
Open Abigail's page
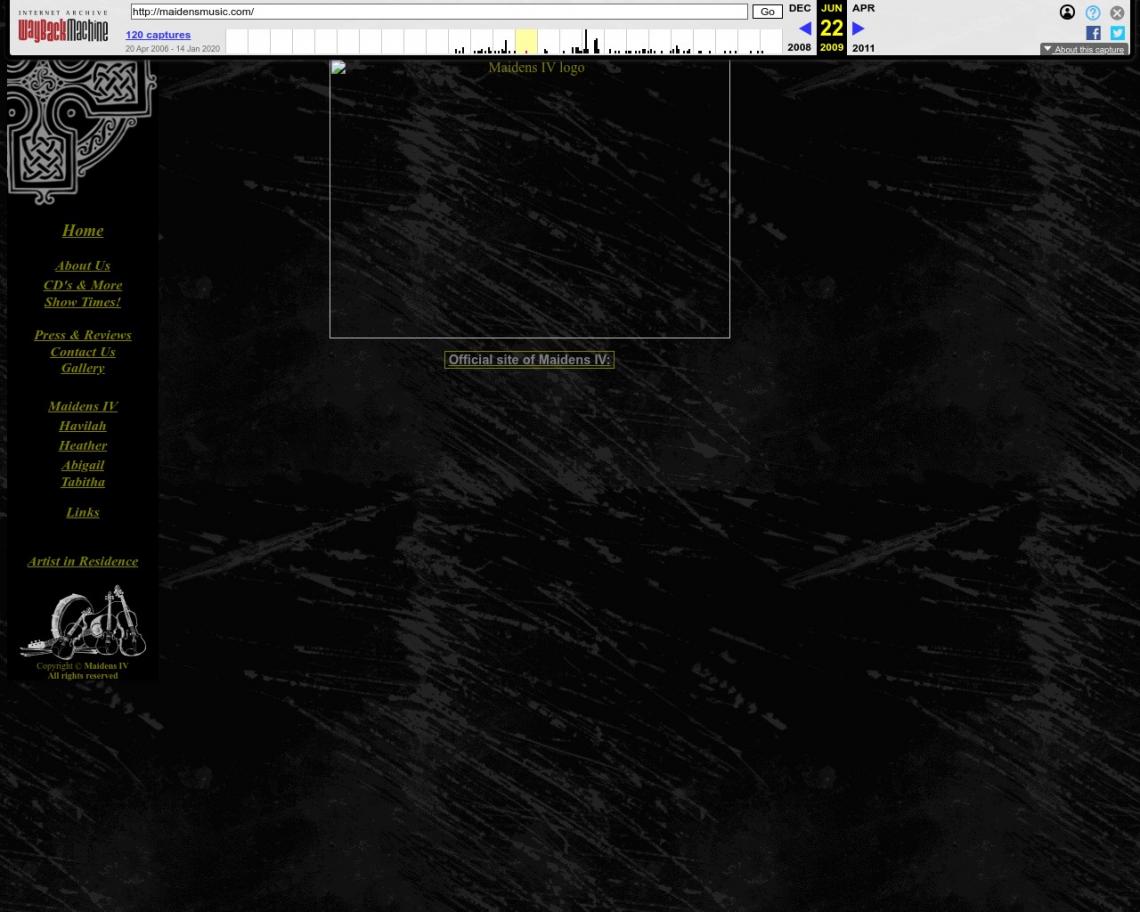pyautogui.click(x=82, y=465)
